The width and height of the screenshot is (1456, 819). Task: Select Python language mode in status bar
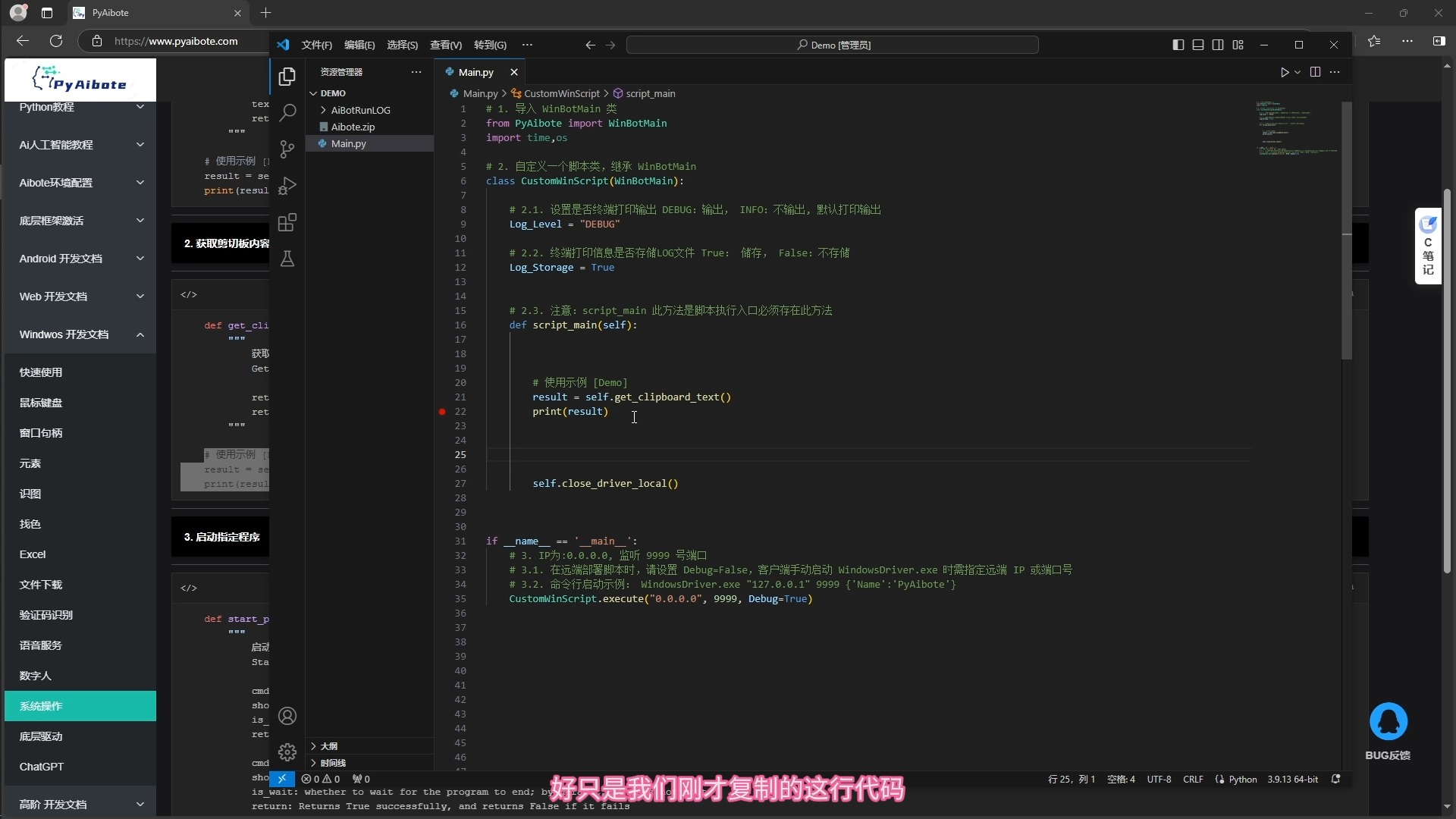point(1242,779)
